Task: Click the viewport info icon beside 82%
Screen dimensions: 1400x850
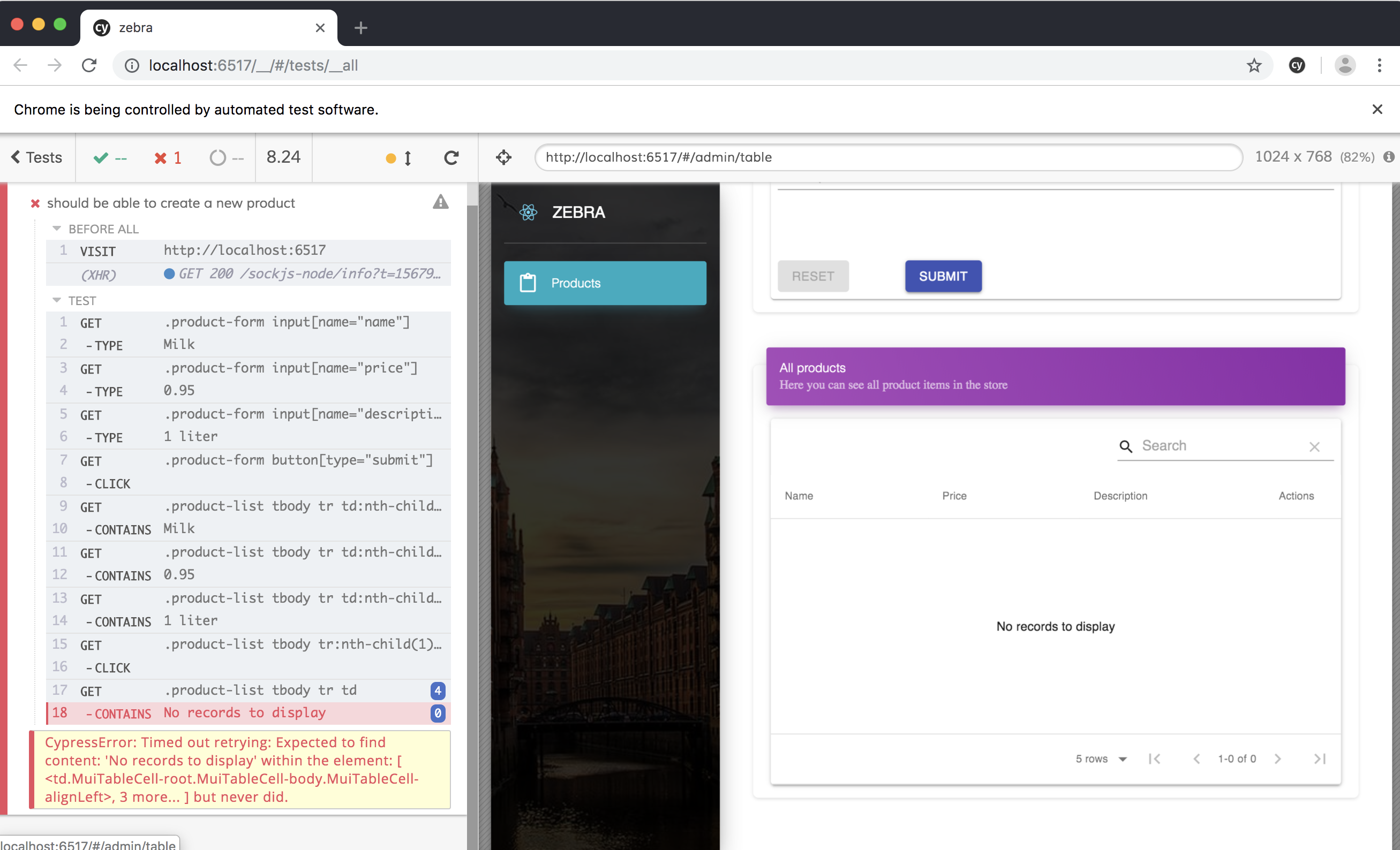Action: coord(1389,157)
